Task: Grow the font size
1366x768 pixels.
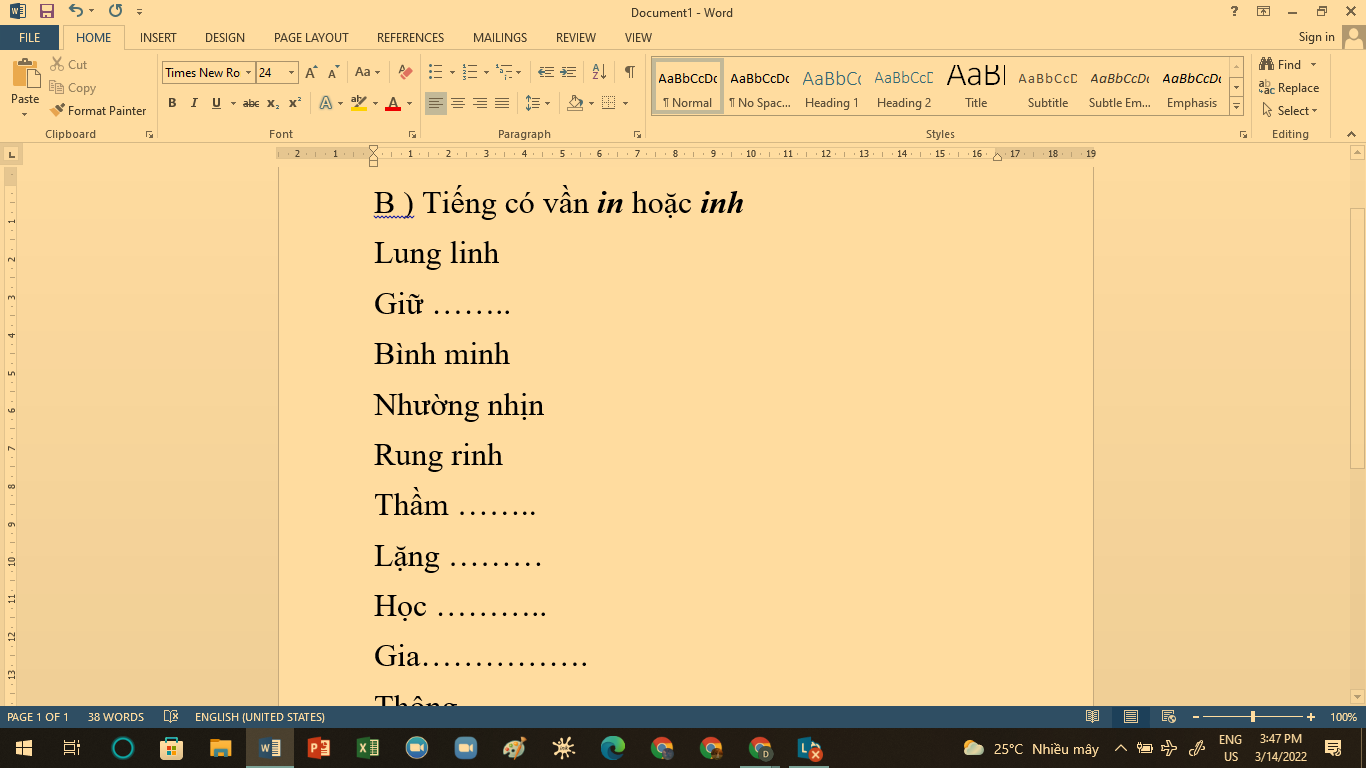Action: [311, 72]
